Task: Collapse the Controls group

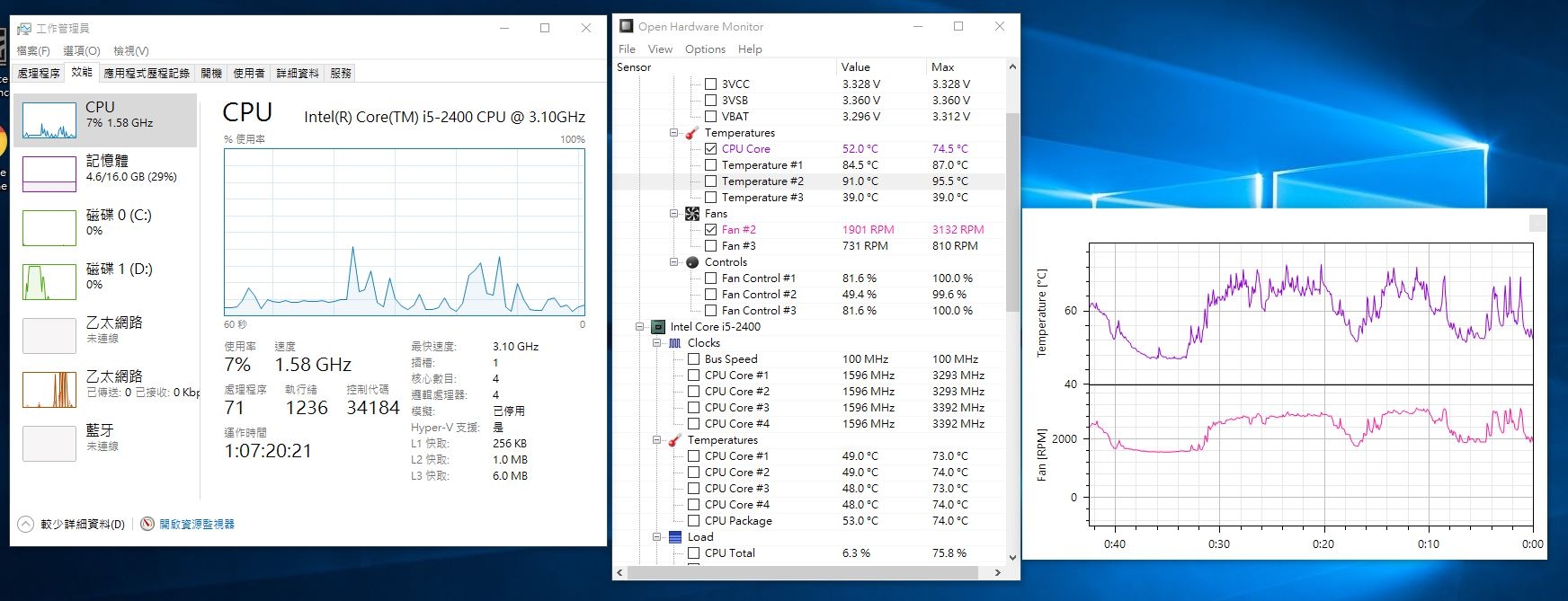Action: 673,262
